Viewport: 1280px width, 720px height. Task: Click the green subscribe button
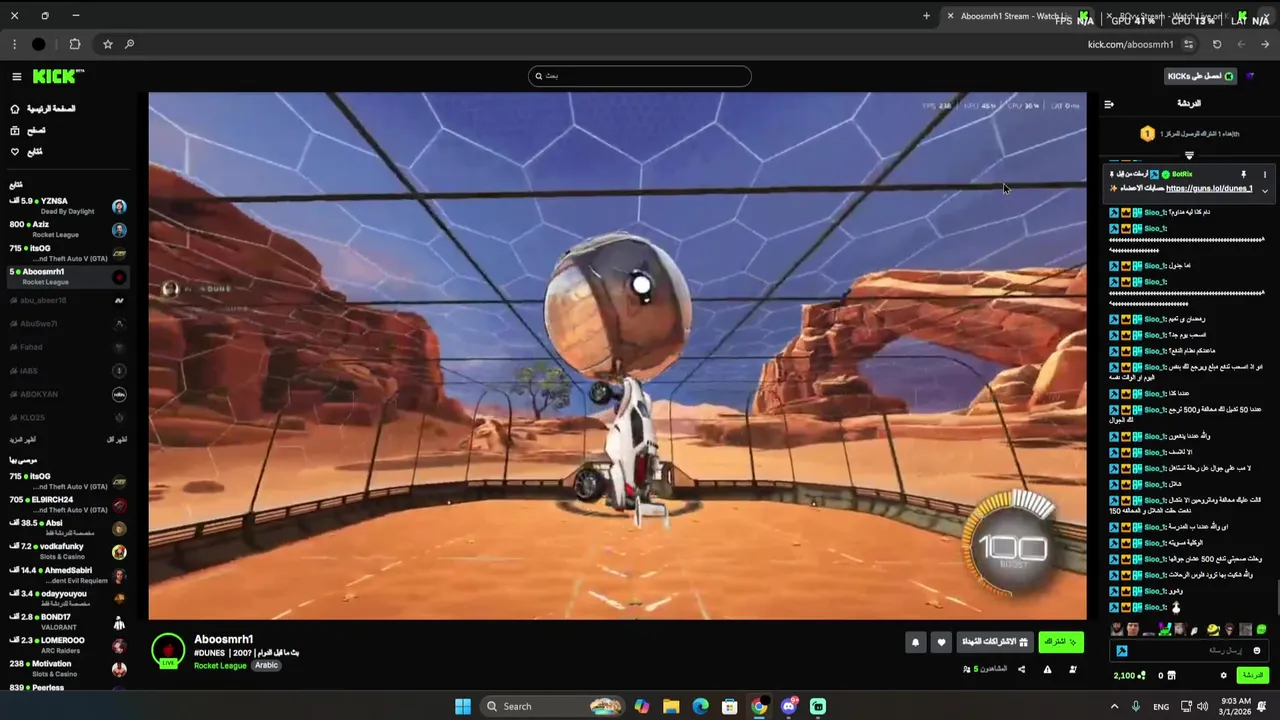[1061, 642]
